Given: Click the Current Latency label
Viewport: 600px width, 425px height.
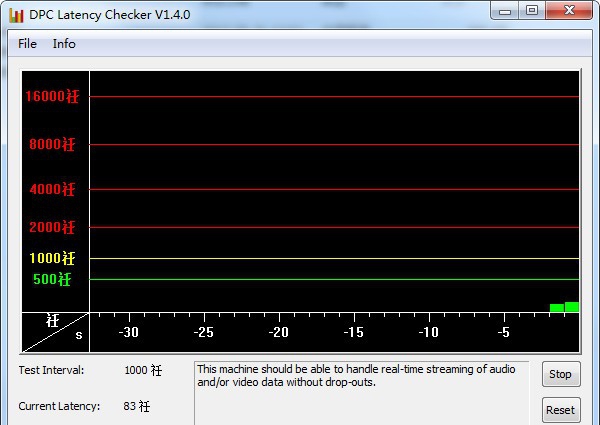Looking at the screenshot, I should pyautogui.click(x=59, y=406).
